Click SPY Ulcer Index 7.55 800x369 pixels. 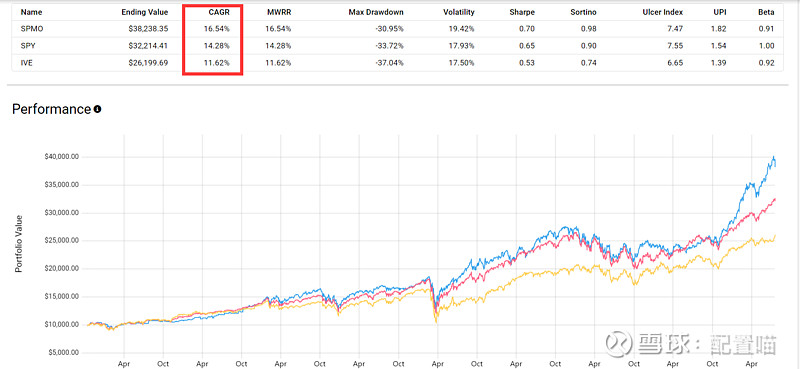(676, 46)
